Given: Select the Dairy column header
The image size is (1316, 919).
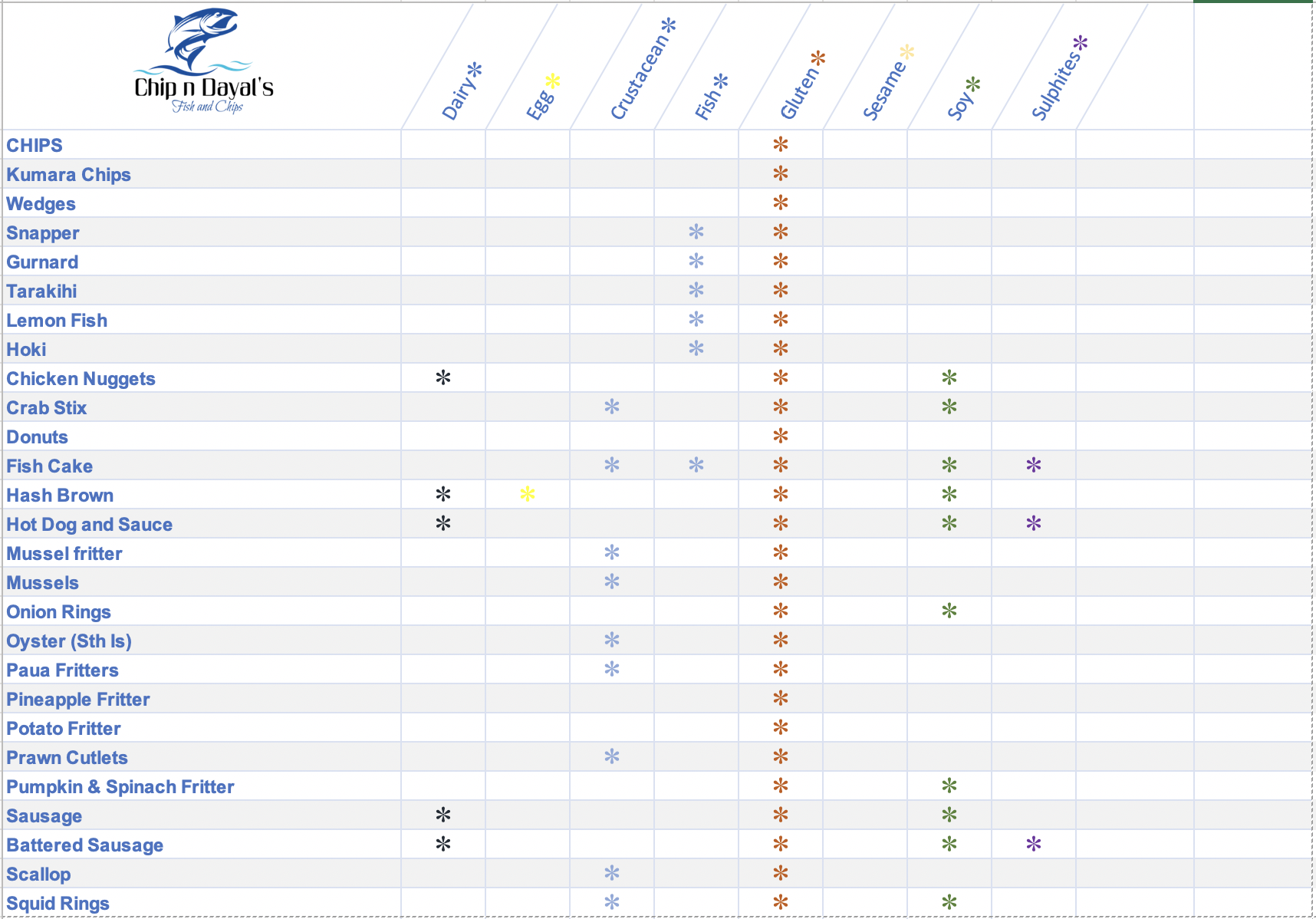Looking at the screenshot, I should coord(461,92).
